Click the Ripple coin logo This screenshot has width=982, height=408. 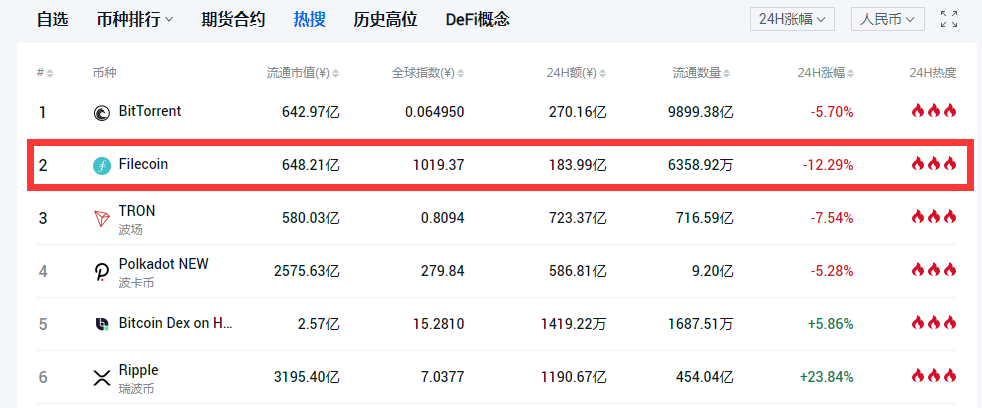(101, 377)
